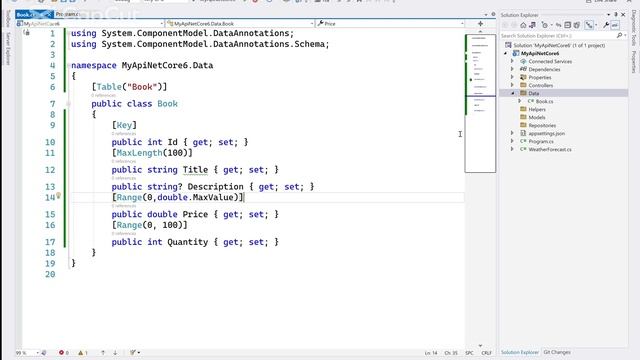
Task: Open Git Changes bottom tab
Action: click(x=557, y=352)
